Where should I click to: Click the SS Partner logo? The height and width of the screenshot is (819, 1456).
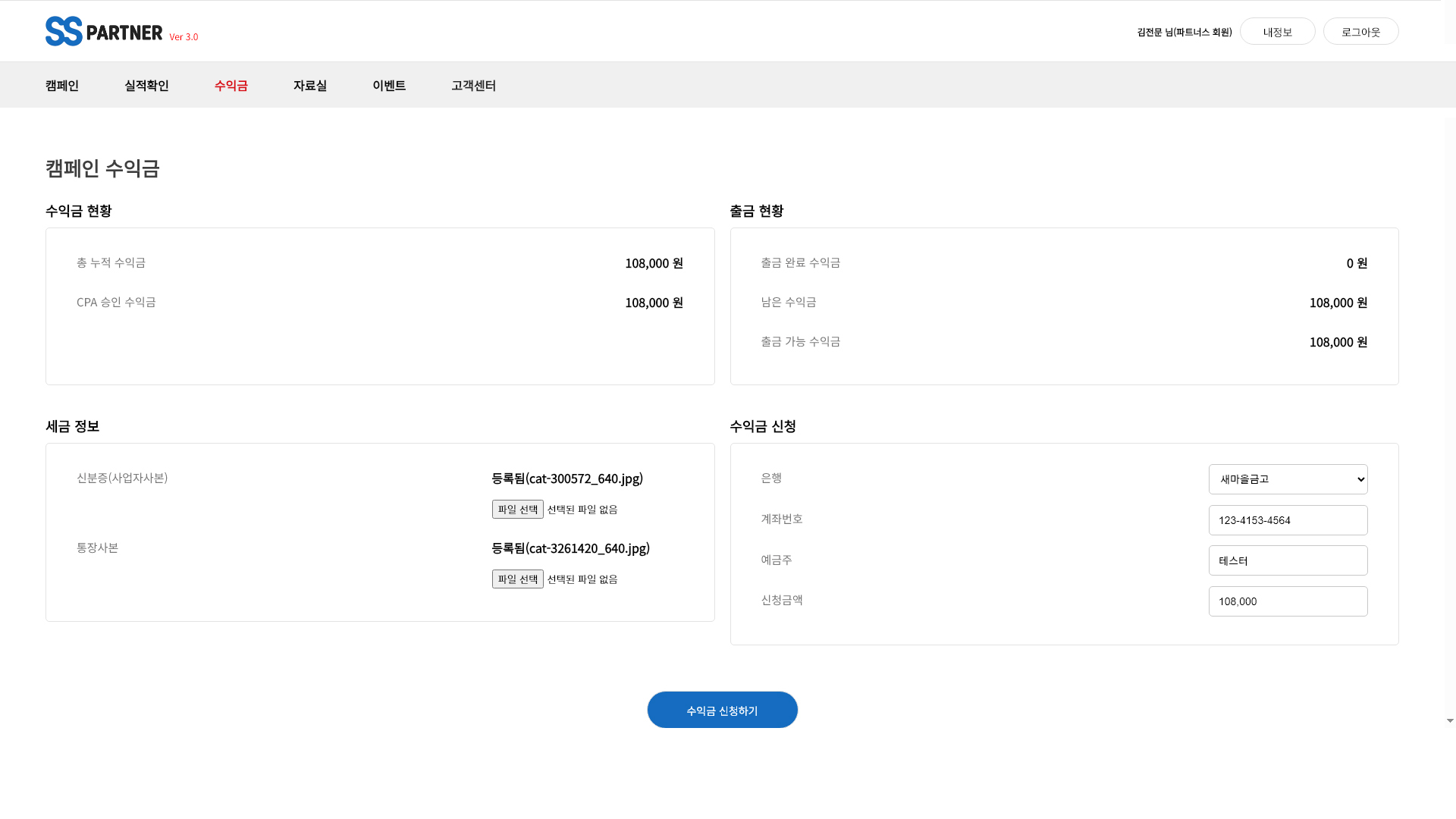coord(104,32)
